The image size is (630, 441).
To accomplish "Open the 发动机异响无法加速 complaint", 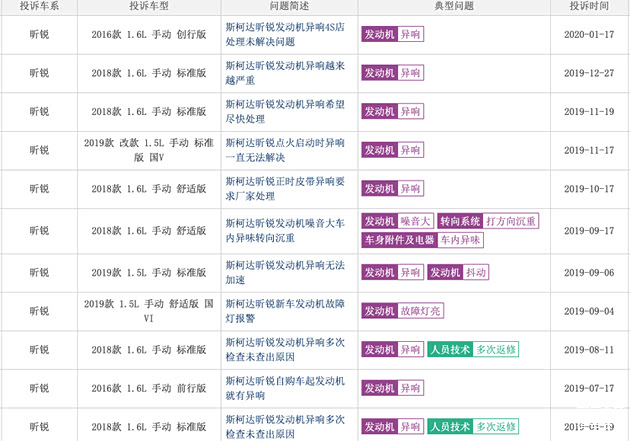I will [x=288, y=272].
